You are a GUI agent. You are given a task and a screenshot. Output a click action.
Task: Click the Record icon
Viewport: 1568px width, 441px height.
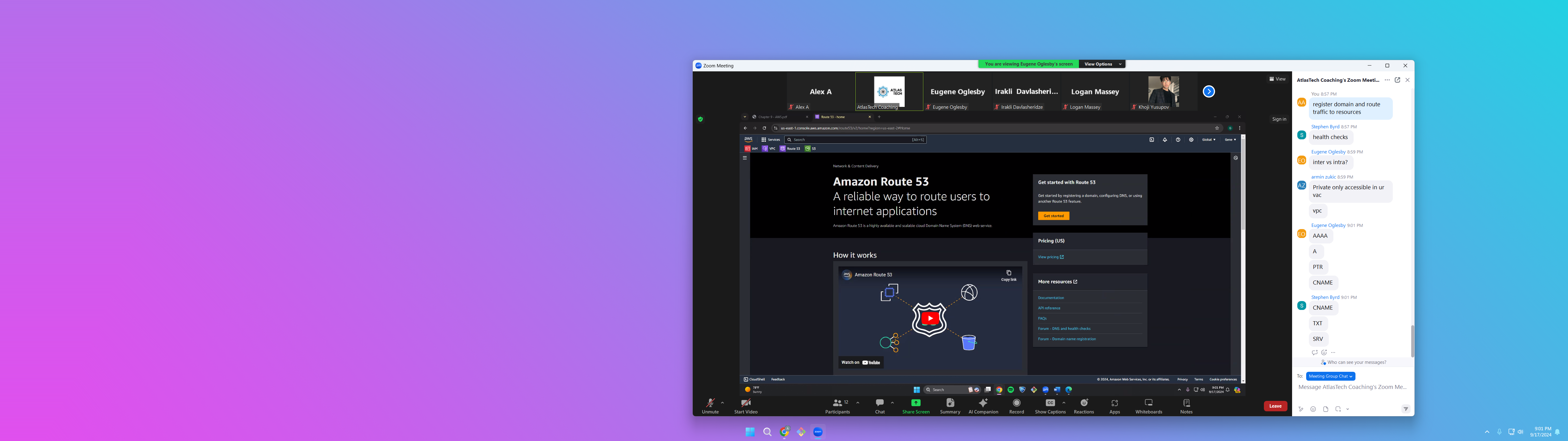[x=1016, y=403]
